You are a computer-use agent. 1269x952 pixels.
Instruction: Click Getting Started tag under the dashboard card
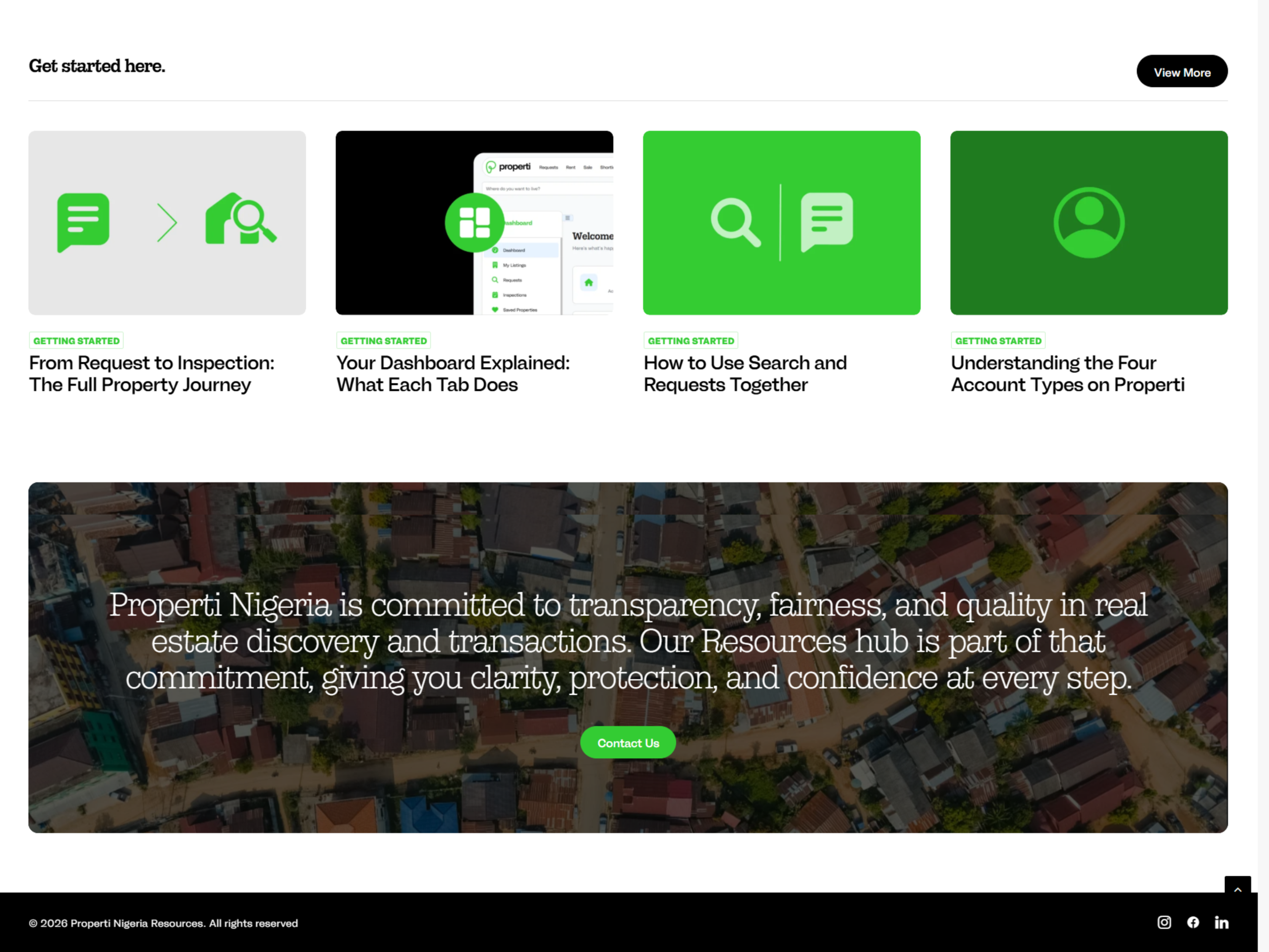pos(383,340)
